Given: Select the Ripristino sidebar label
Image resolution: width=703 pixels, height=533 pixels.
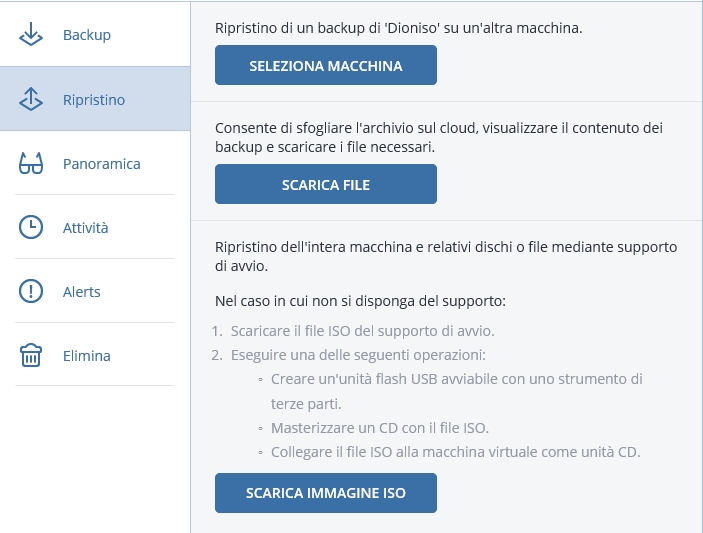Looking at the screenshot, I should tap(94, 100).
